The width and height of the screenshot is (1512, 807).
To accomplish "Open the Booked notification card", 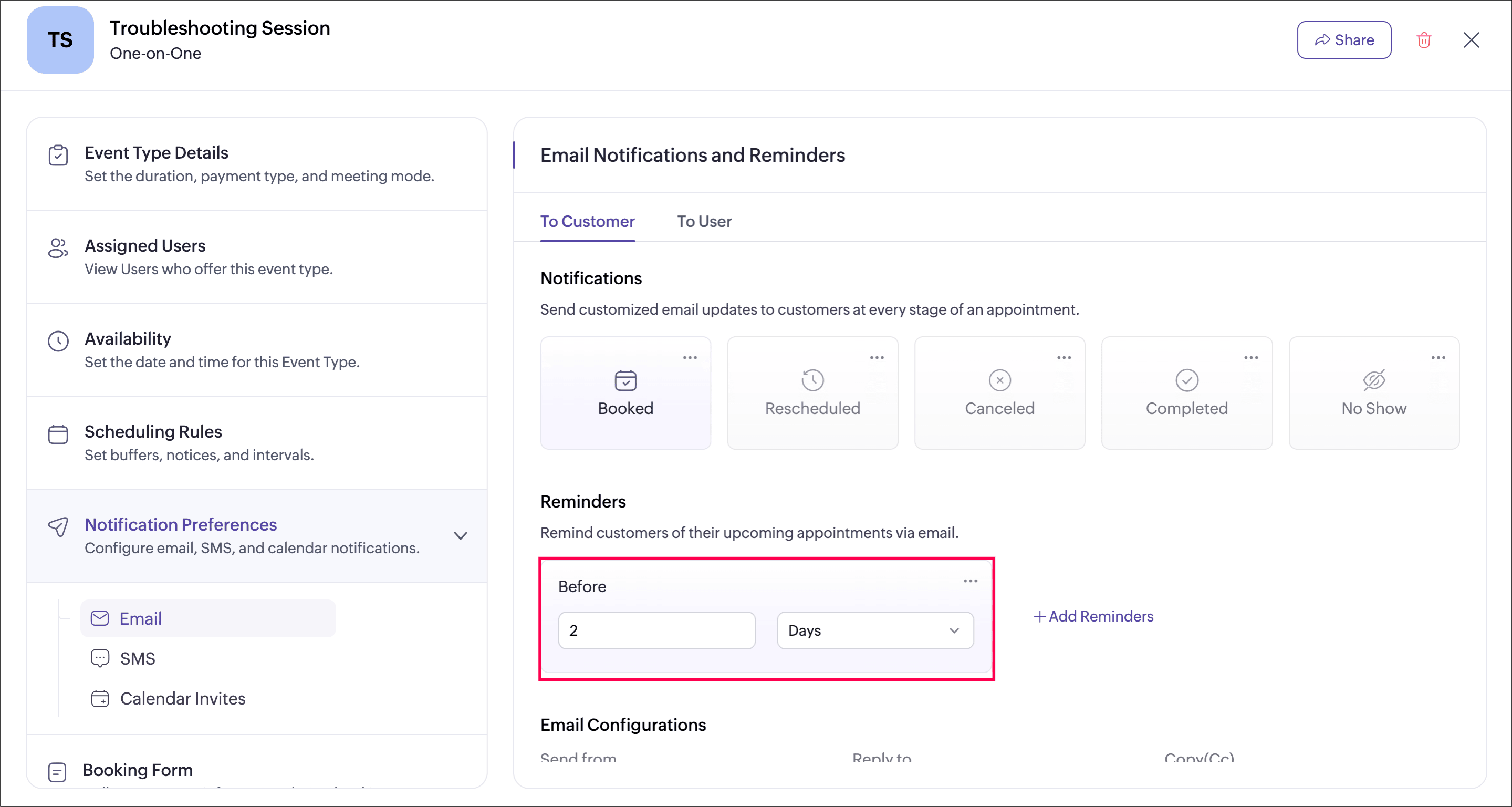I will (625, 394).
